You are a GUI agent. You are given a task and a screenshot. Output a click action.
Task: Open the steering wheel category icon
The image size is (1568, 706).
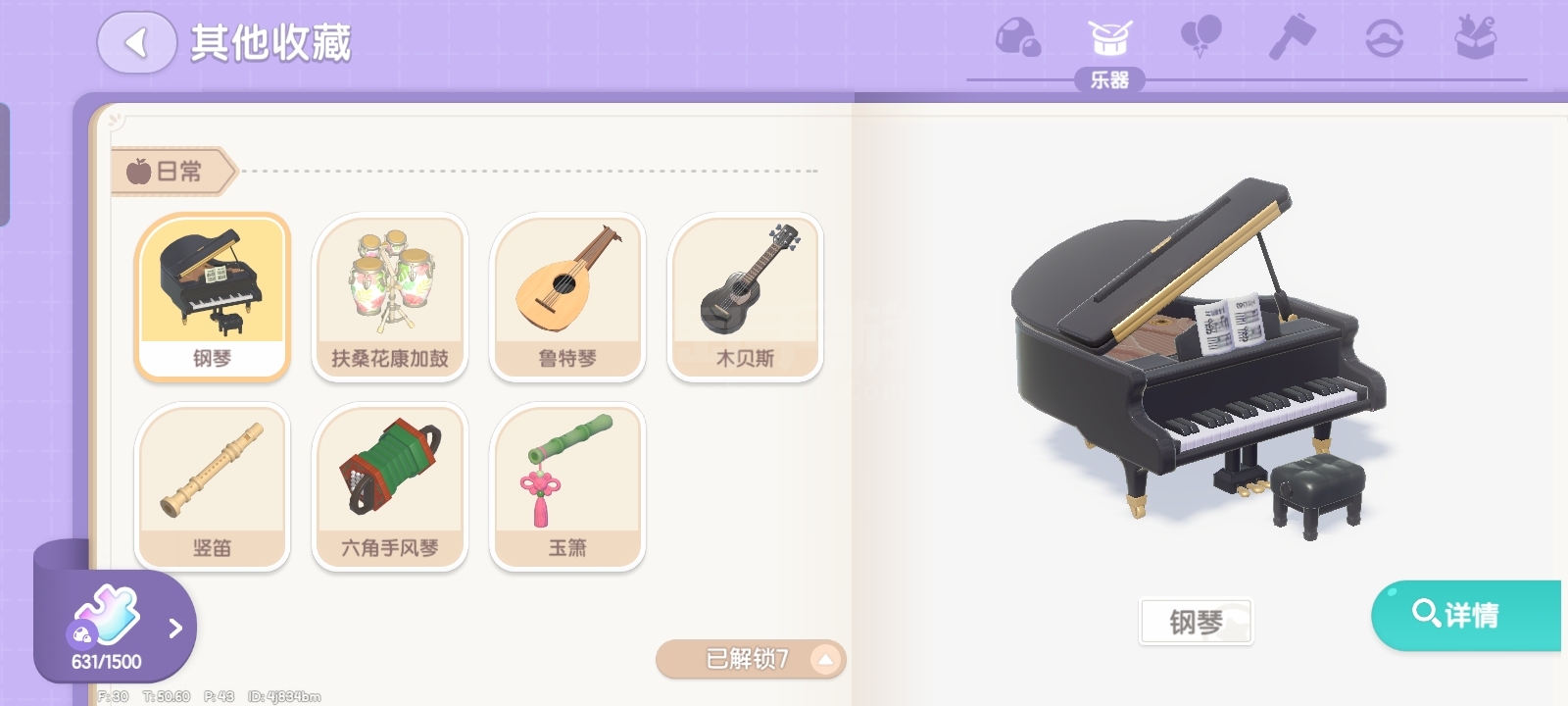click(x=1384, y=38)
